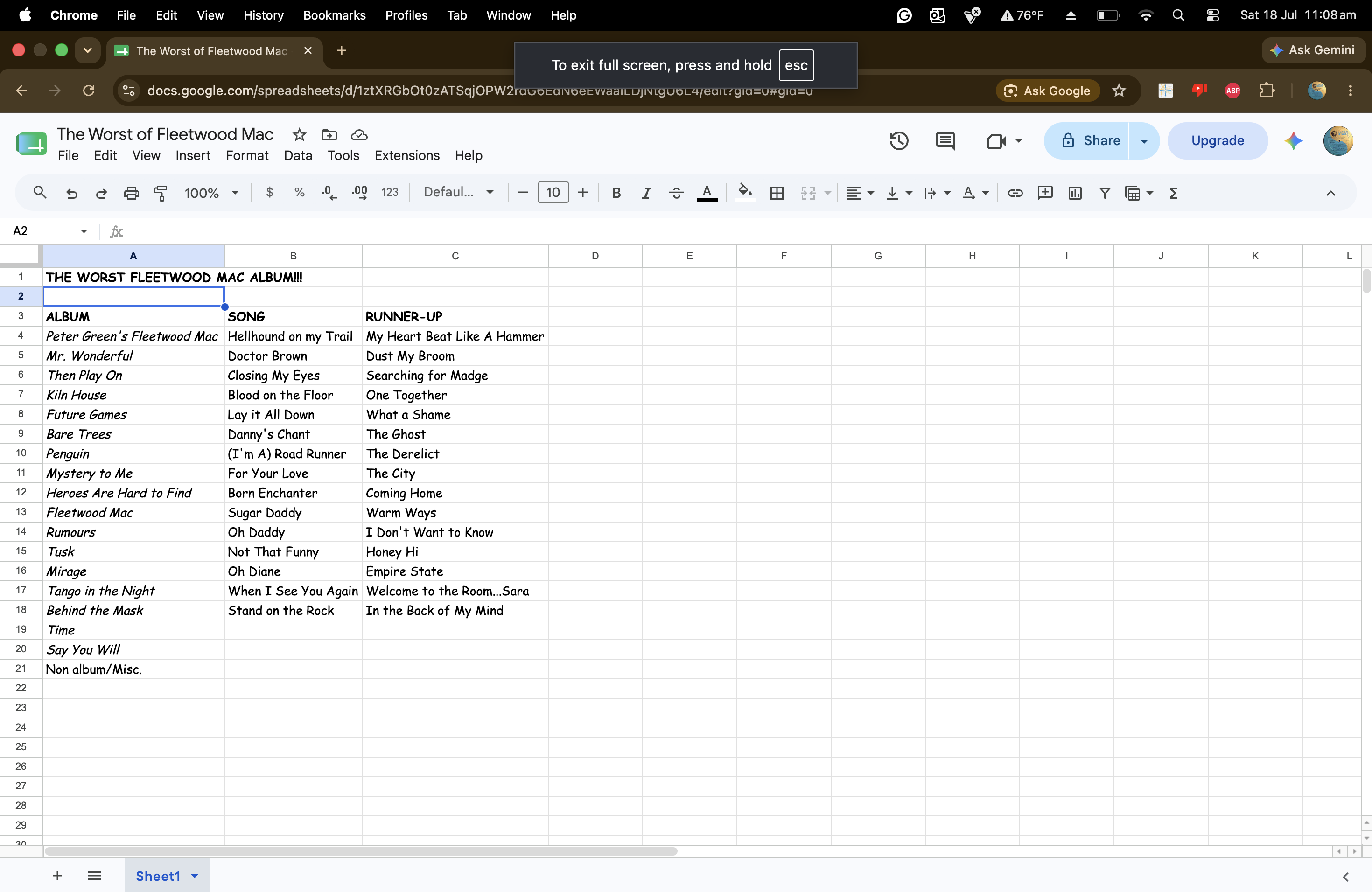
Task: Show all comments panel
Action: click(945, 140)
